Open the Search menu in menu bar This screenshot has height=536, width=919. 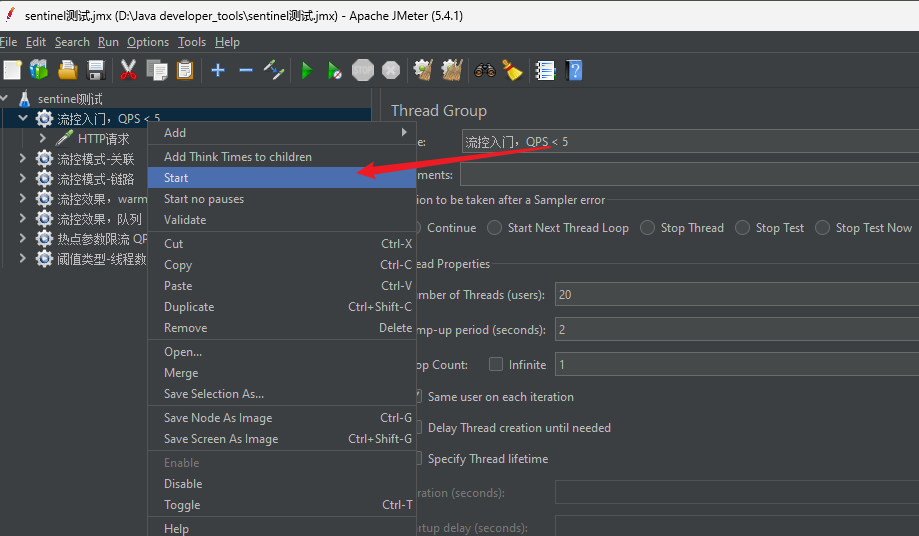coord(72,42)
